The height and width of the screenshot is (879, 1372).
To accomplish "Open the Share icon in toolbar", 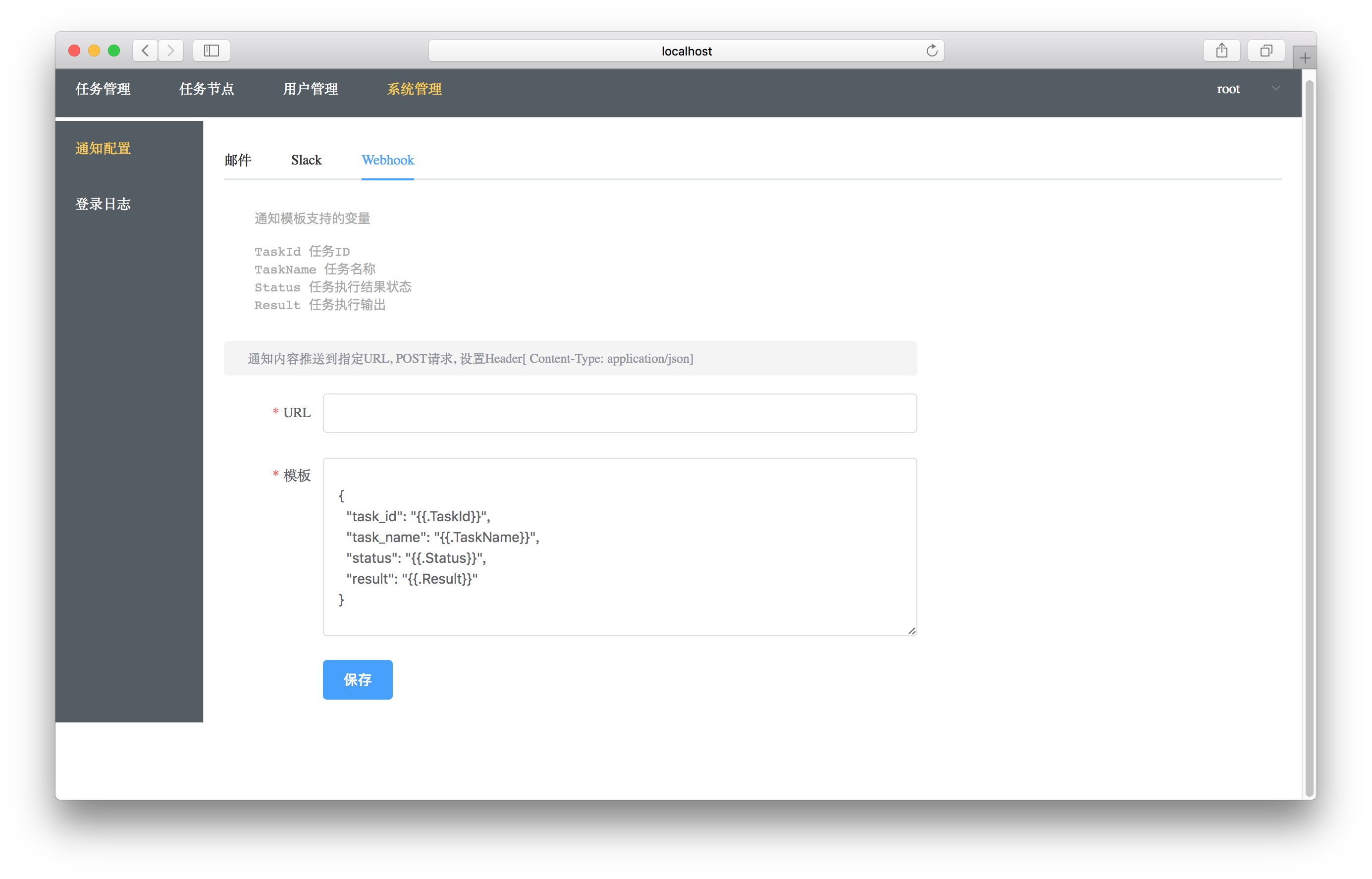I will [1221, 51].
